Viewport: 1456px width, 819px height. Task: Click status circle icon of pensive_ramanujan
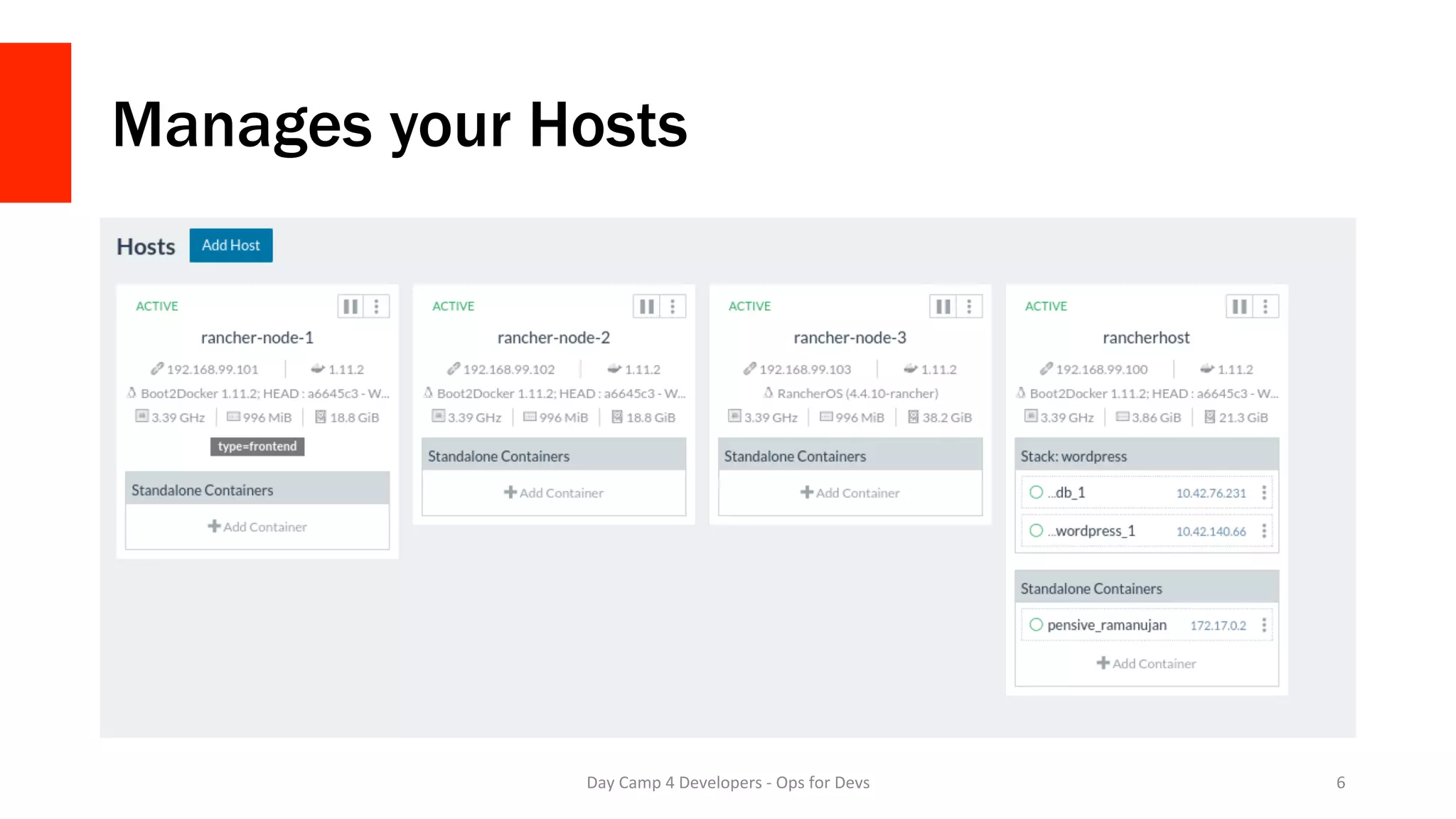1037,624
